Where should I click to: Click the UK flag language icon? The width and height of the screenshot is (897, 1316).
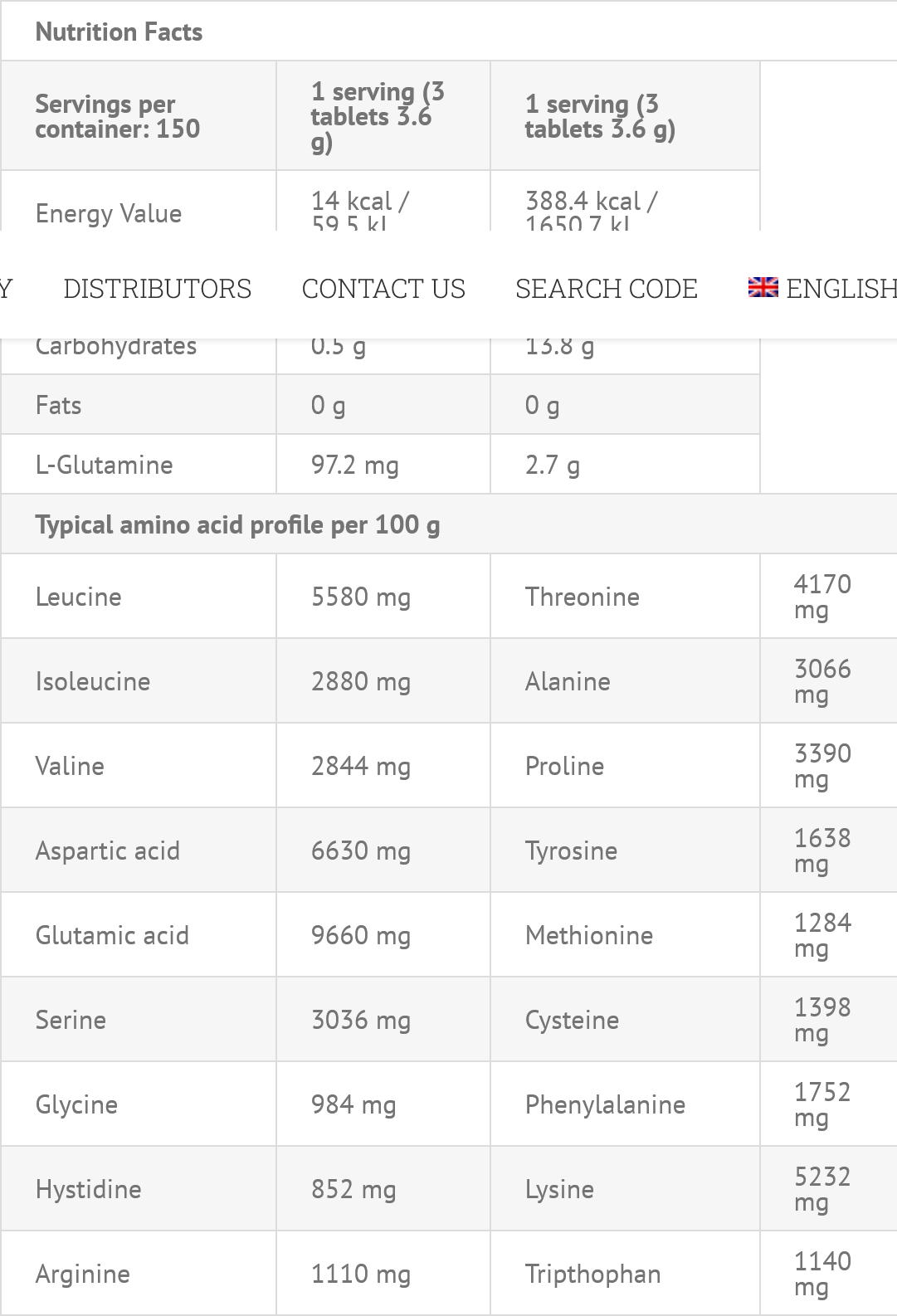click(763, 288)
